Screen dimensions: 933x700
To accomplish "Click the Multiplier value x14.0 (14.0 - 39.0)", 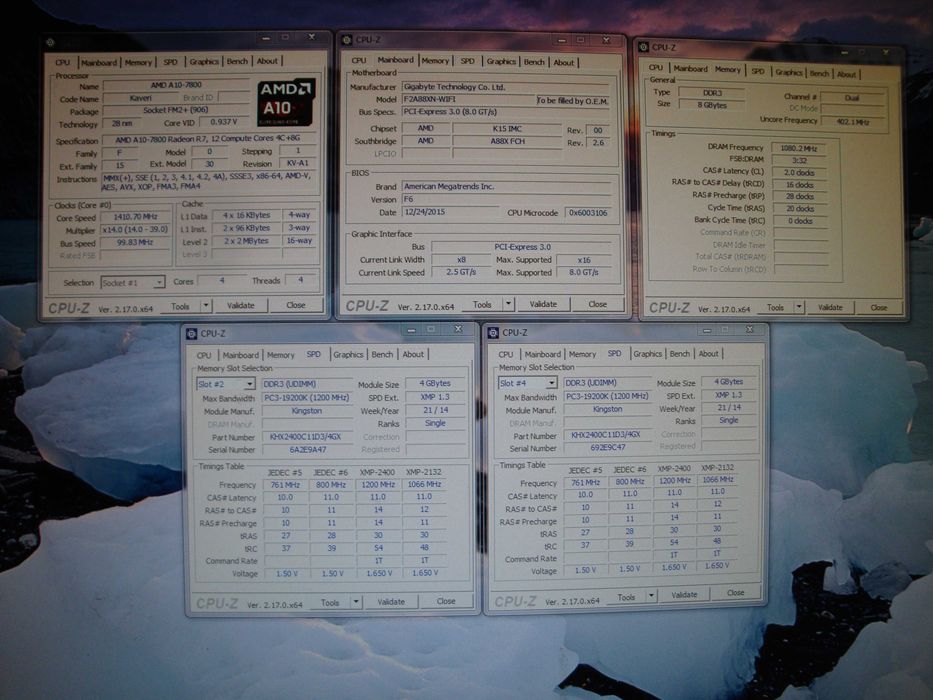I will coord(135,230).
